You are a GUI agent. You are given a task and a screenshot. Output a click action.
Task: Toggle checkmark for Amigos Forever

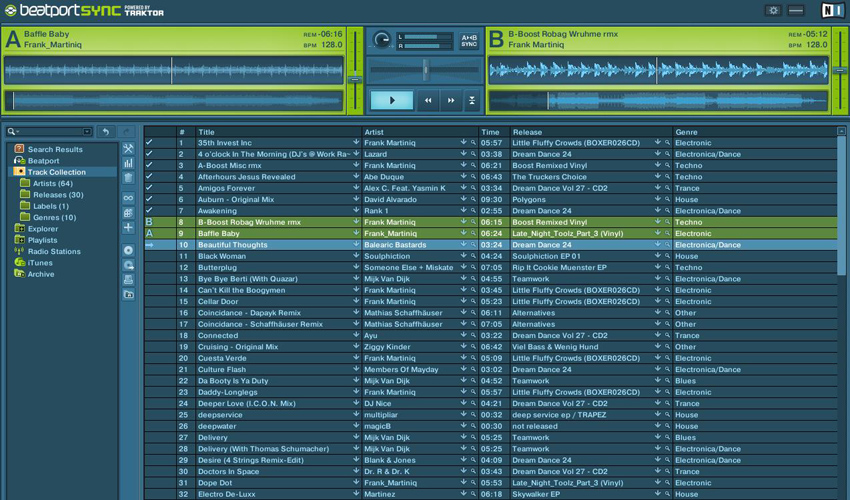point(150,188)
